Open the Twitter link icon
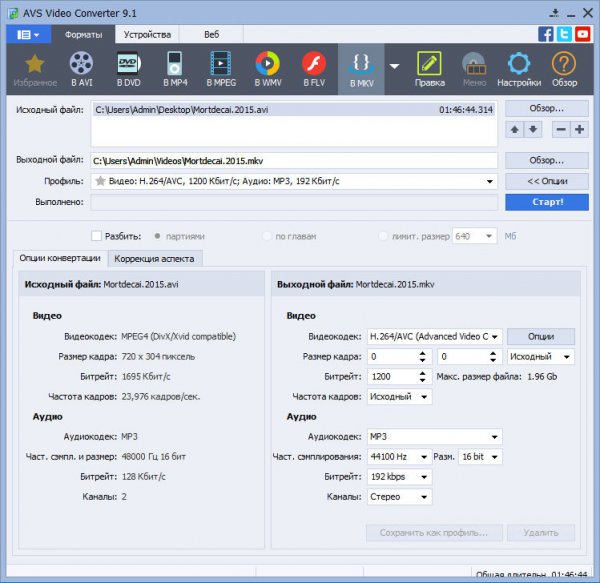This screenshot has width=600, height=583. (x=564, y=34)
